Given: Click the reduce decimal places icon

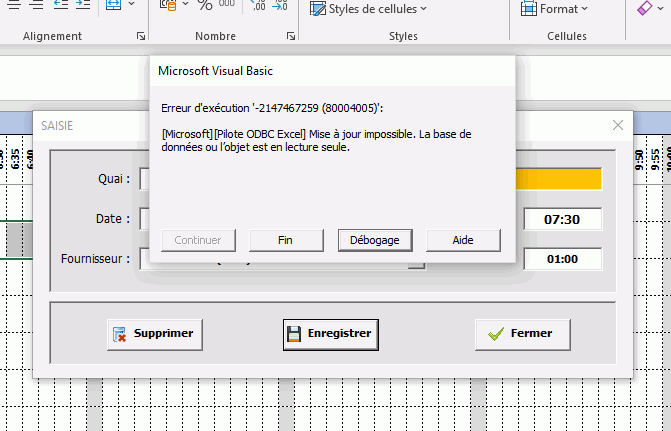Looking at the screenshot, I should 280,5.
